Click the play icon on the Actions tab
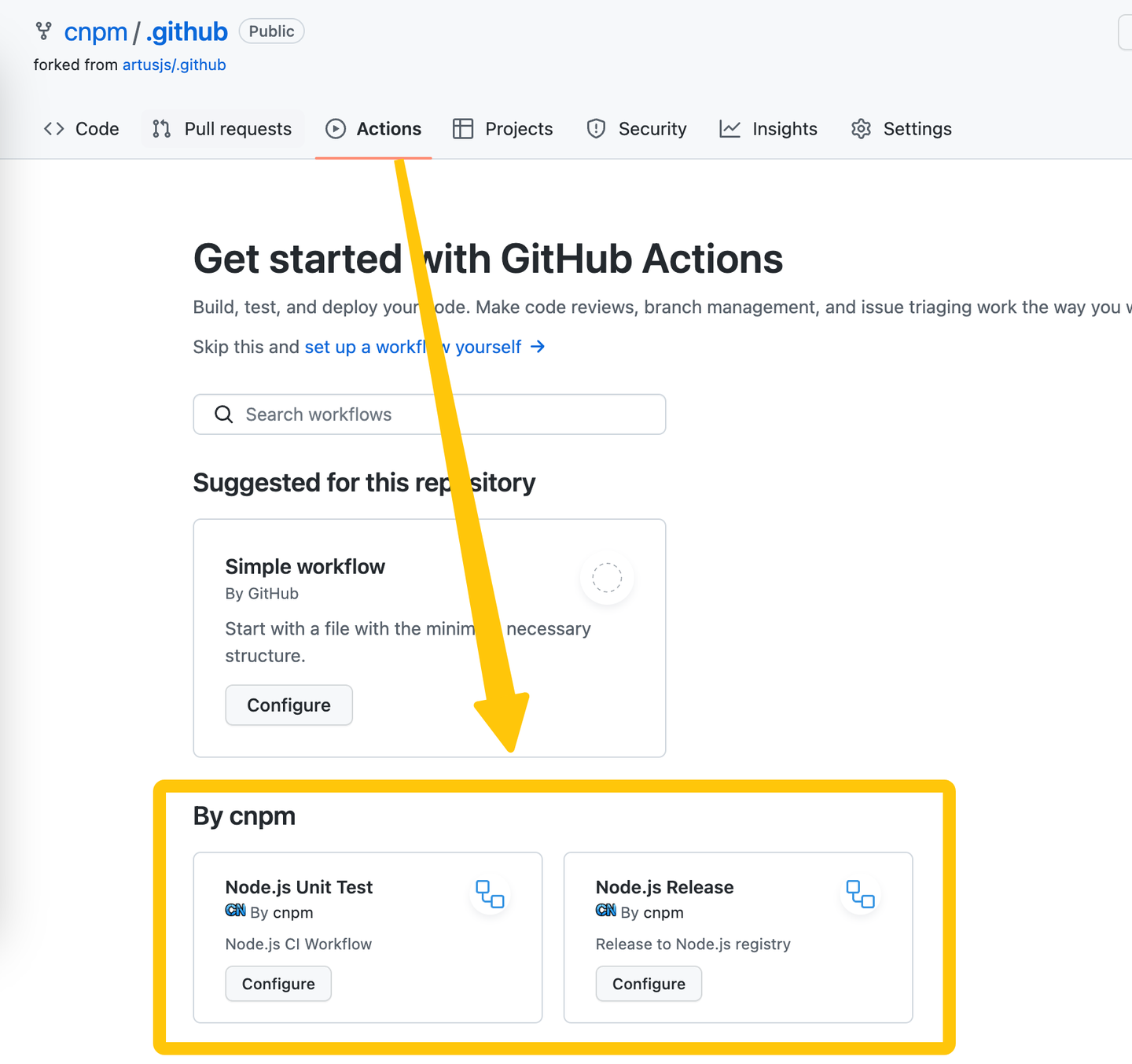The height and width of the screenshot is (1064, 1132). [335, 128]
